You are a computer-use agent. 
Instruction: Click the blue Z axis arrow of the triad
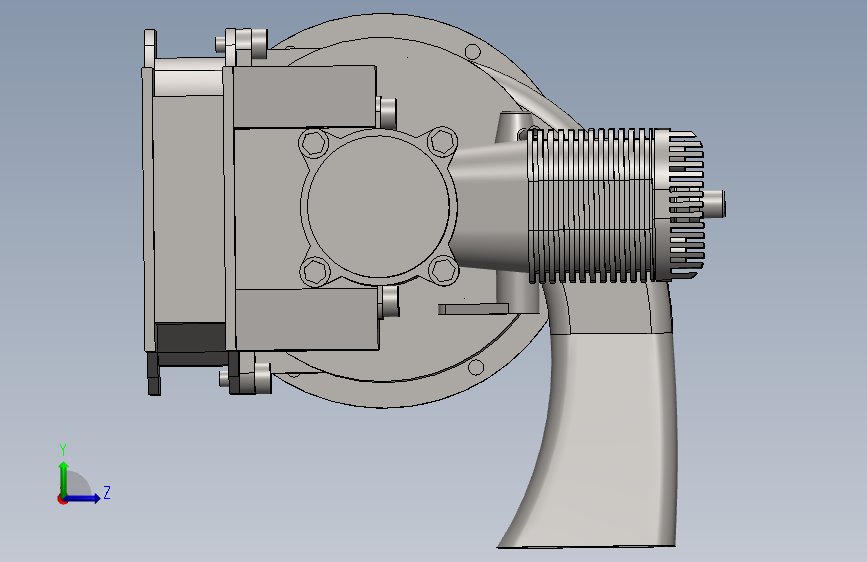(x=83, y=498)
